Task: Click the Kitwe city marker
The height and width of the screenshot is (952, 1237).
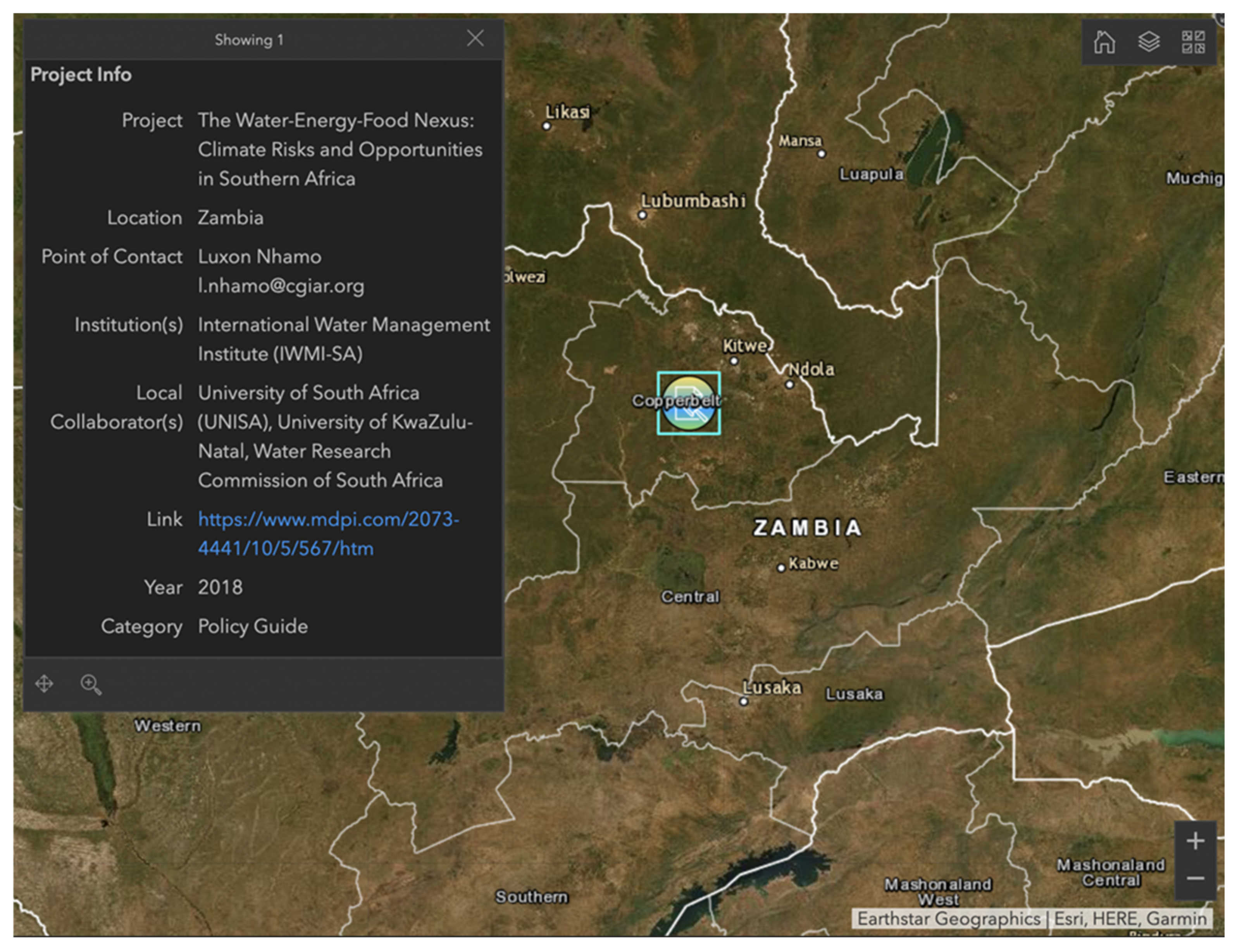Action: pos(734,360)
